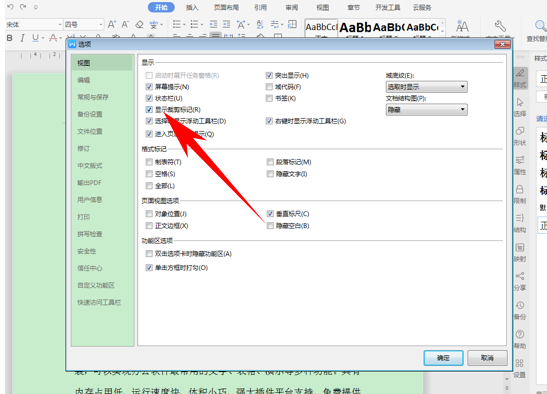Viewport: 547px width, 394px height.
Task: Toggle Underline formatting icon
Action: [35, 38]
